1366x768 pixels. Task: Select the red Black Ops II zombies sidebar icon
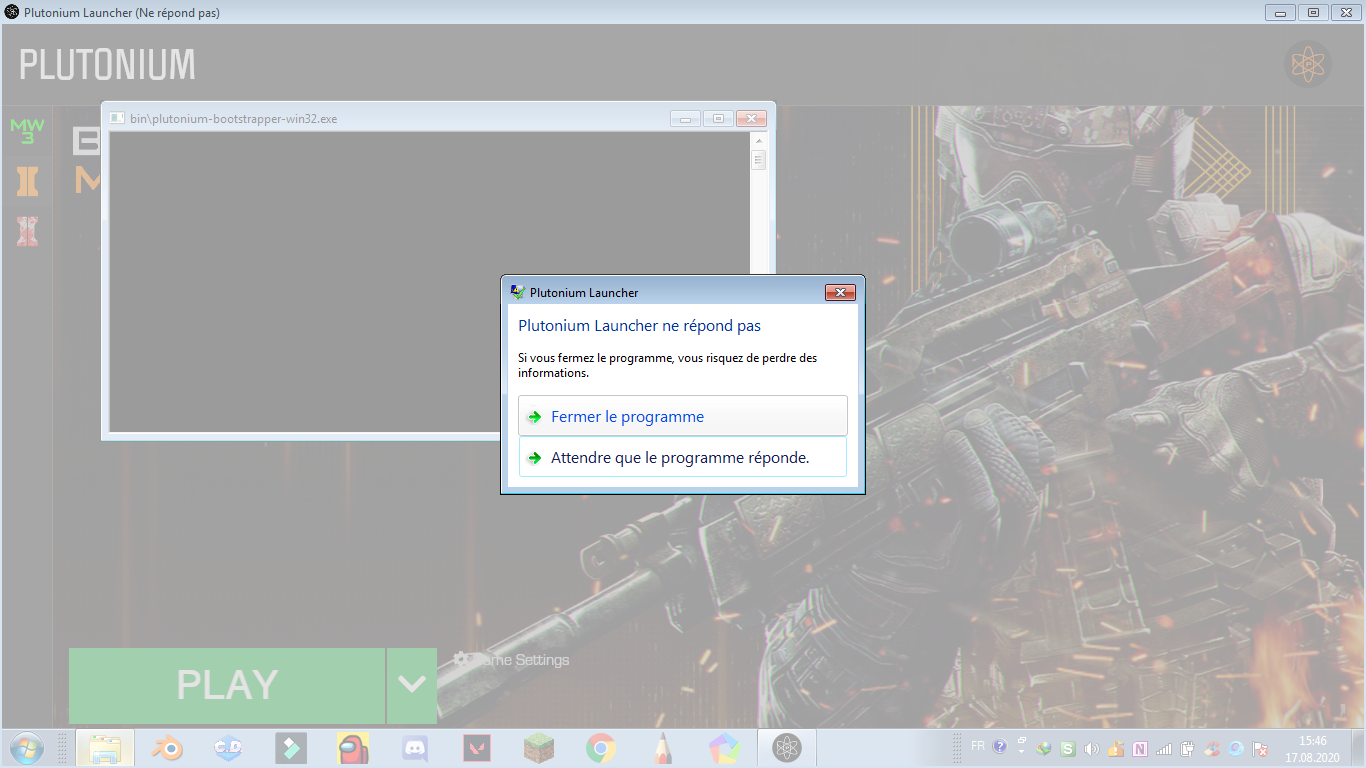27,232
